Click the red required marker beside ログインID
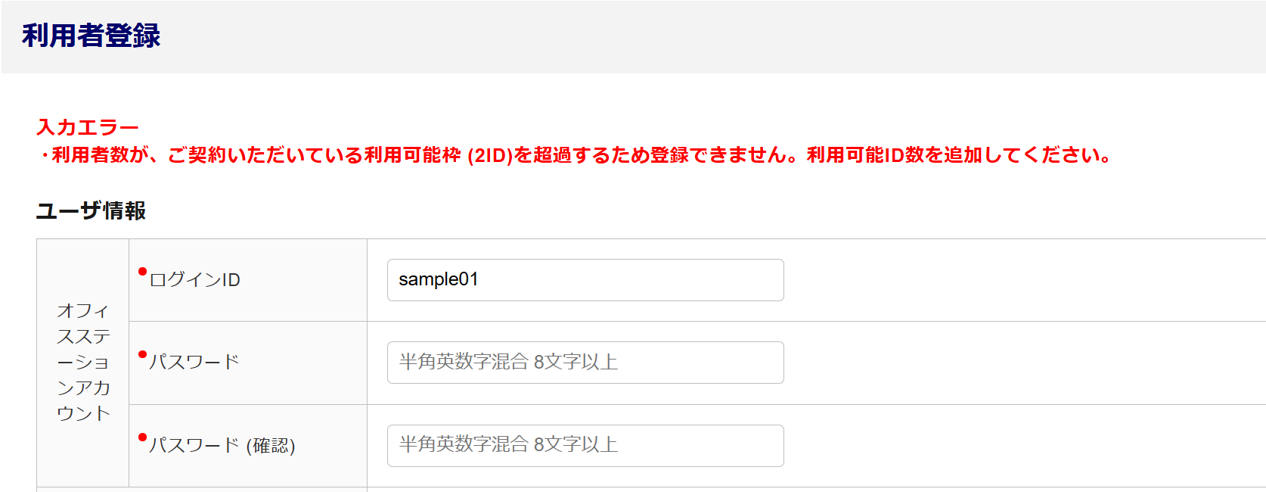Image resolution: width=1266 pixels, height=492 pixels. click(x=142, y=271)
